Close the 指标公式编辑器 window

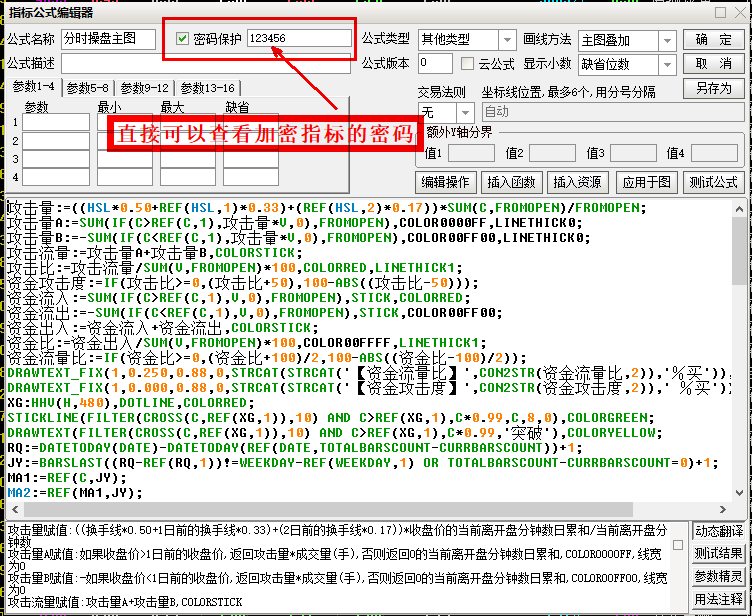(x=740, y=12)
